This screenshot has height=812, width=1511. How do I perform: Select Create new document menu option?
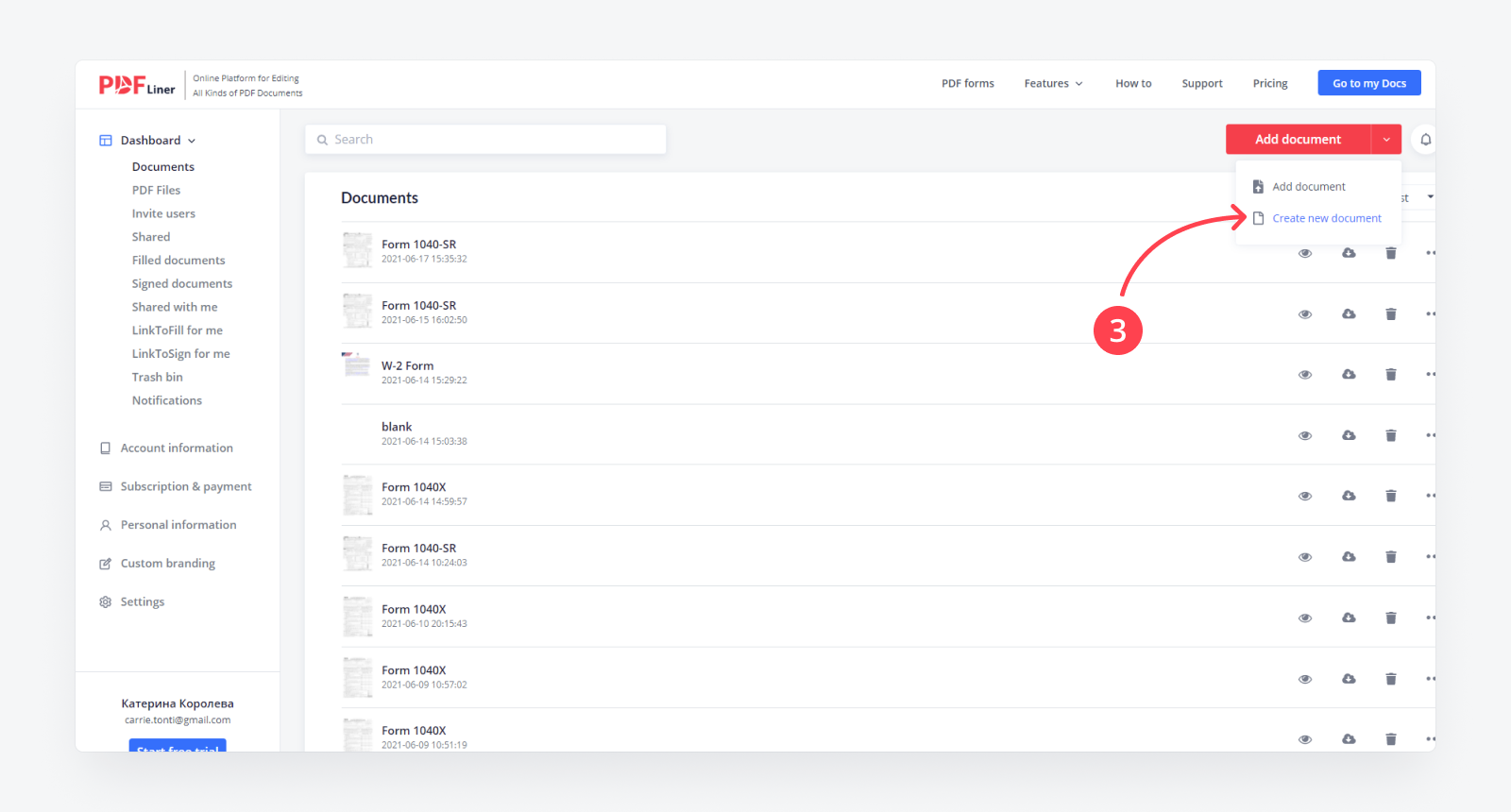[x=1326, y=218]
